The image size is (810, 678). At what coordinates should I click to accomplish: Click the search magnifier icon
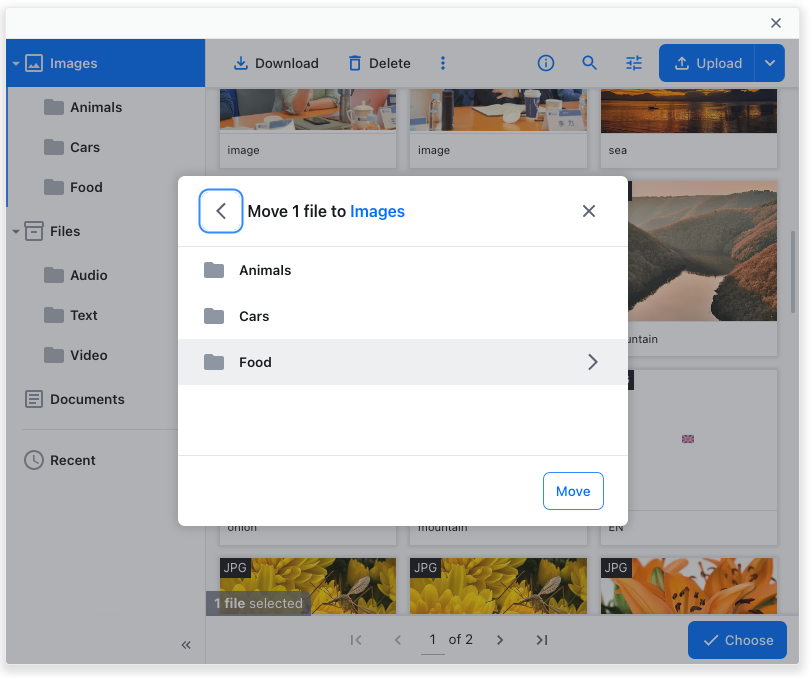click(x=590, y=63)
